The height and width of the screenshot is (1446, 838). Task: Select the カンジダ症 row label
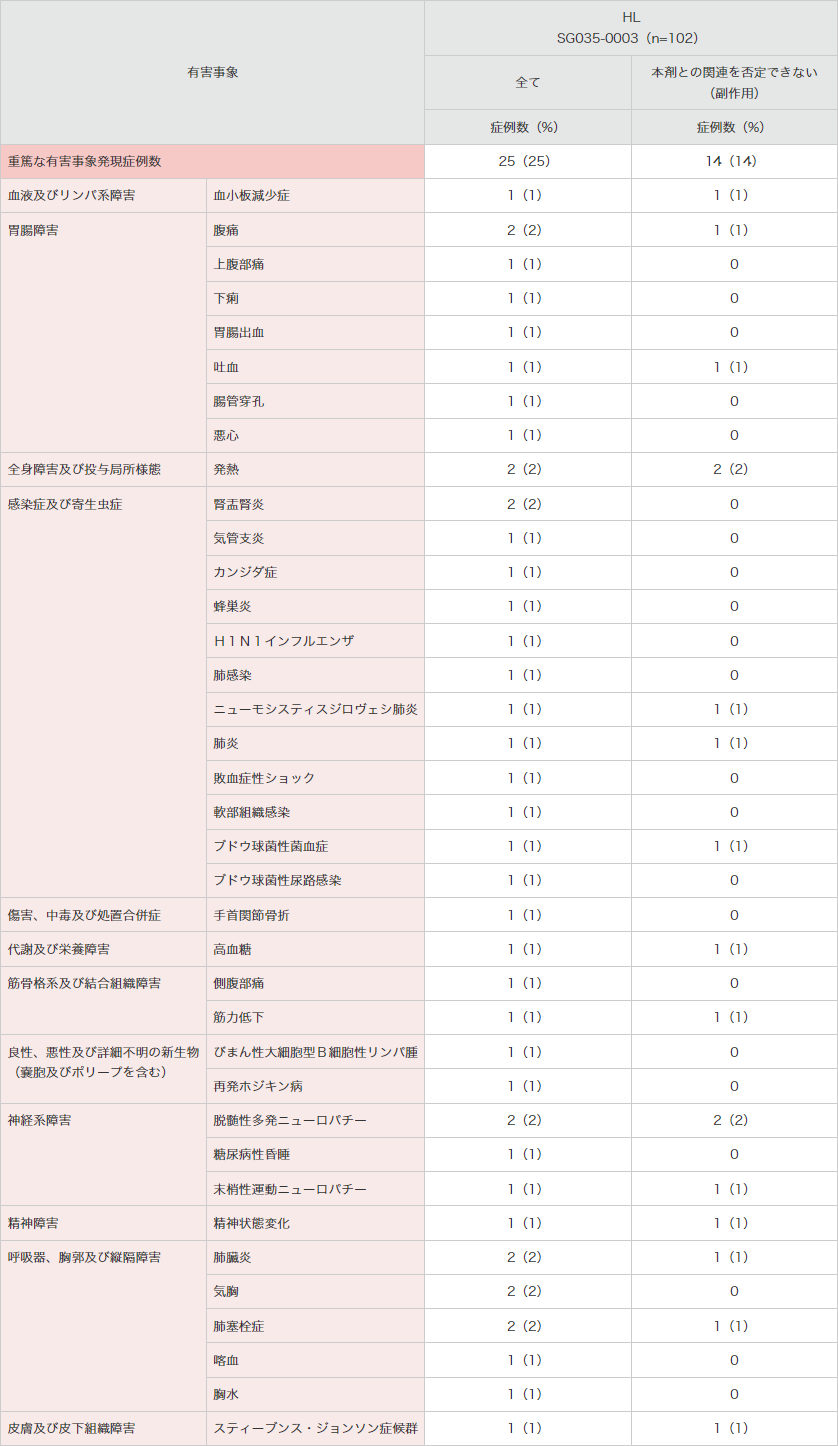[315, 572]
